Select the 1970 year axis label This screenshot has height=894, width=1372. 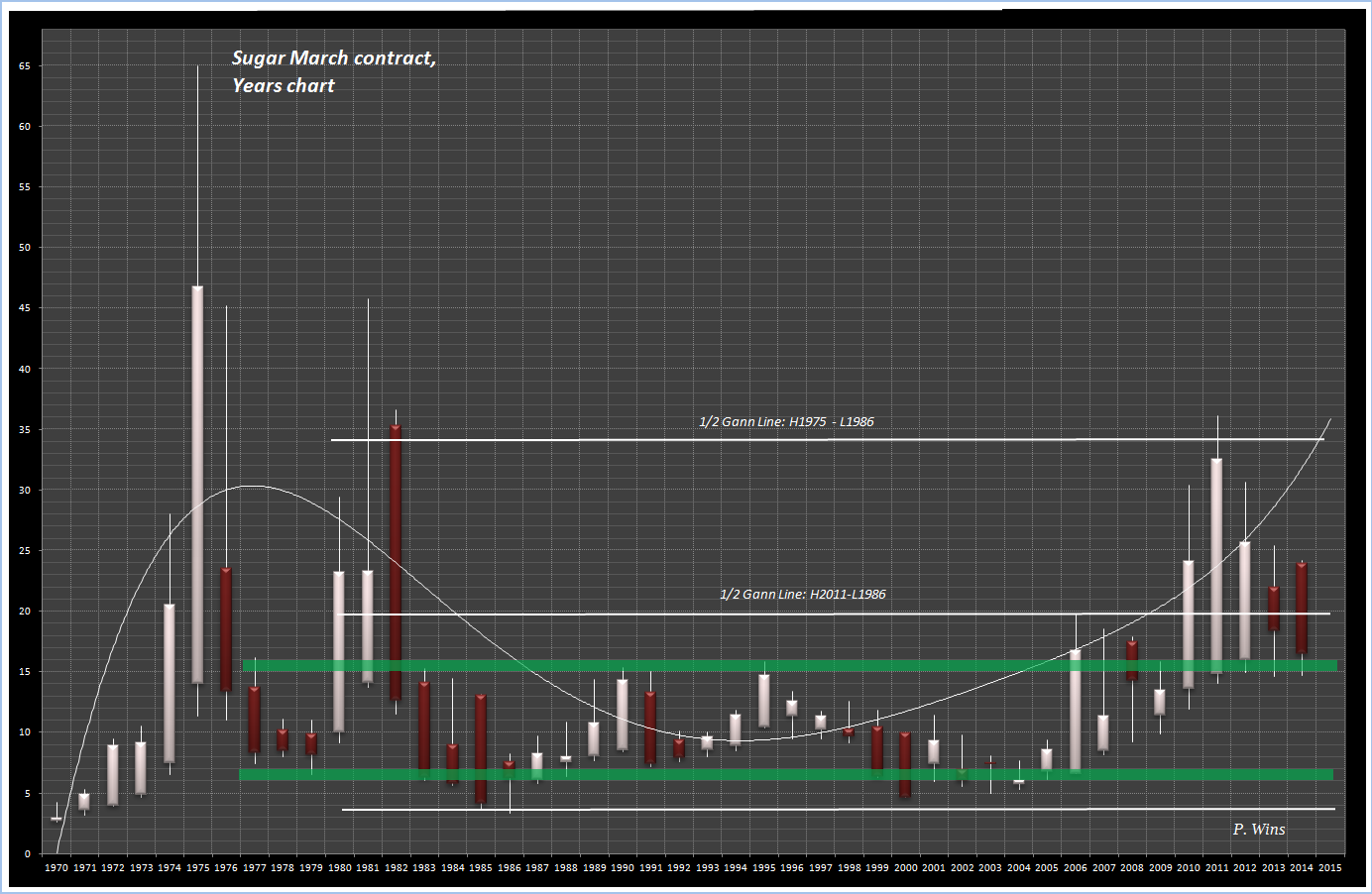click(57, 865)
